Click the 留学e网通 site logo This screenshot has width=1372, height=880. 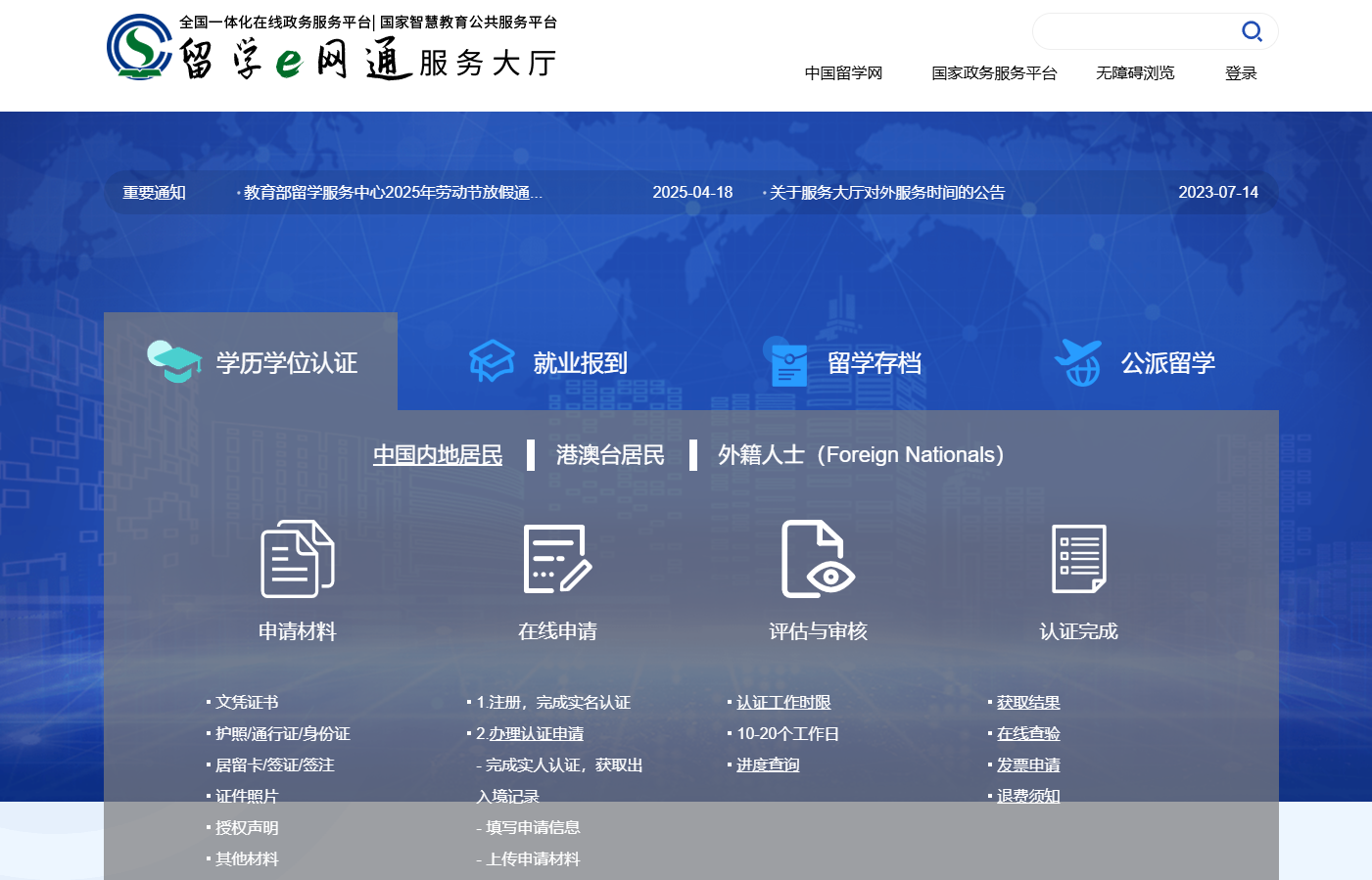point(333,49)
